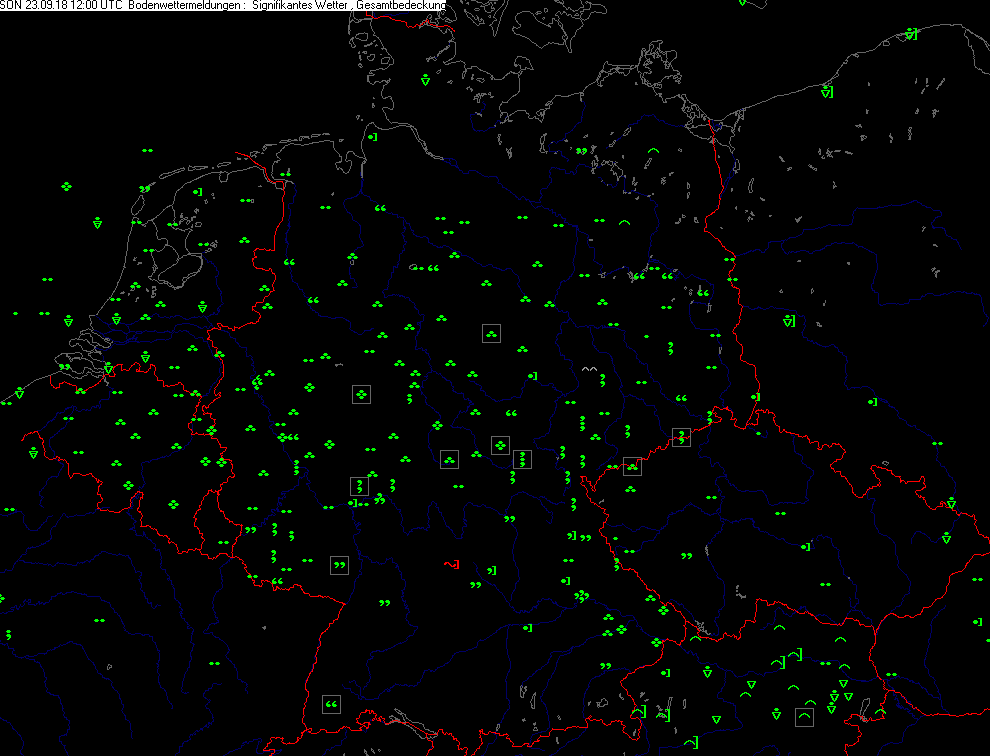This screenshot has height=756, width=990.
Task: Click the red weather symbol in southern Germany
Action: pos(451,565)
